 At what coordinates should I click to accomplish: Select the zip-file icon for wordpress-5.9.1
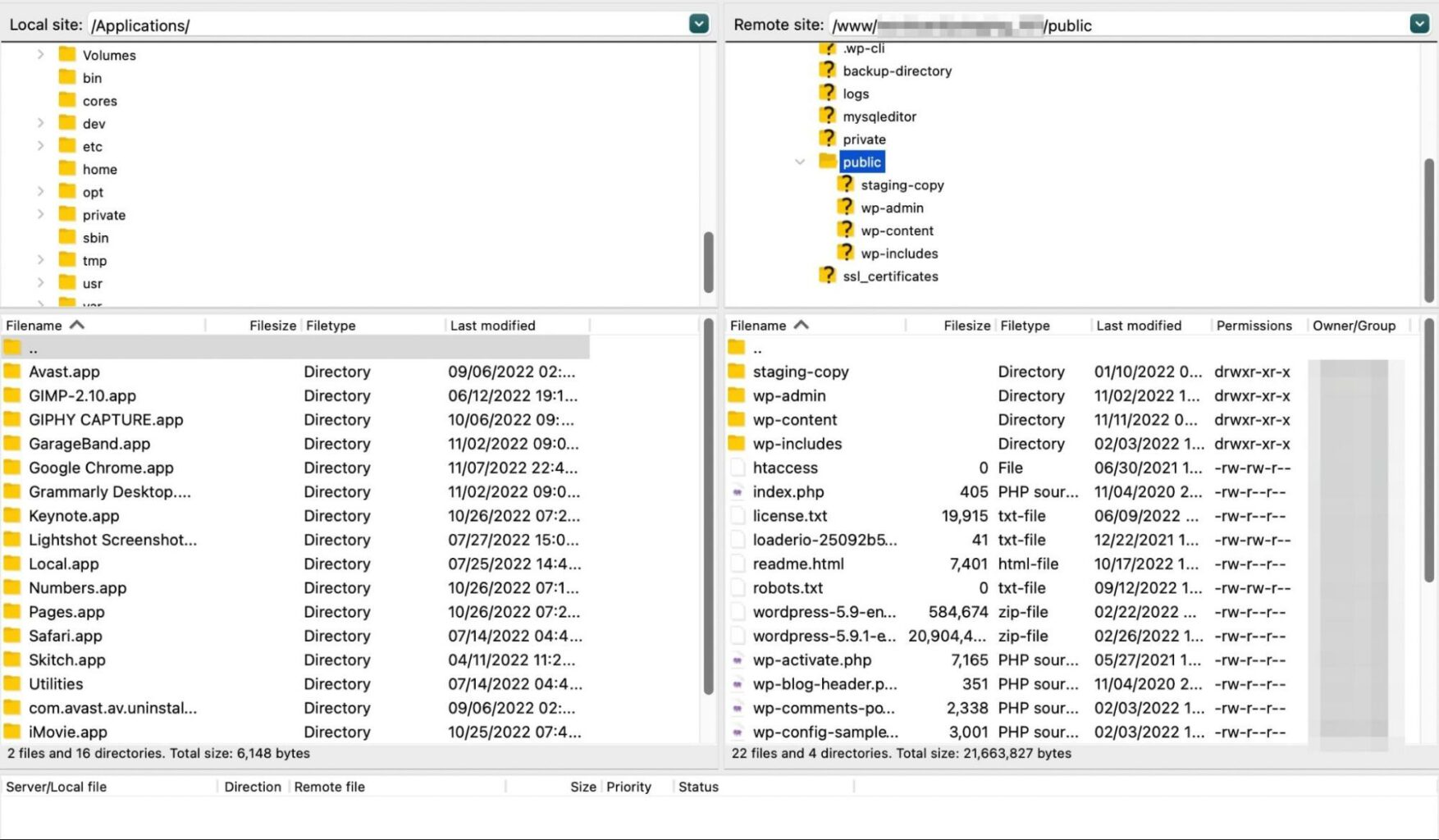(x=736, y=636)
